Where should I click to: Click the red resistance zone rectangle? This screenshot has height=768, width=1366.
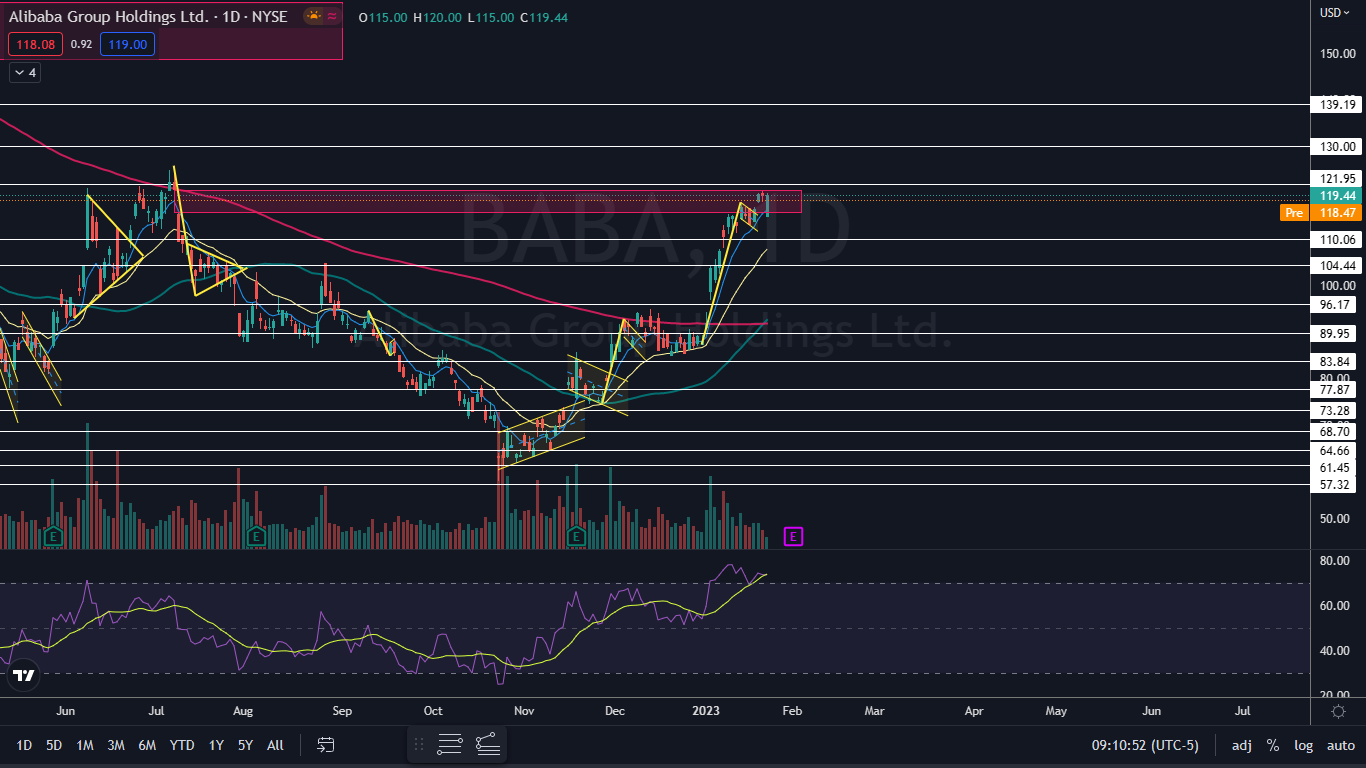point(488,201)
